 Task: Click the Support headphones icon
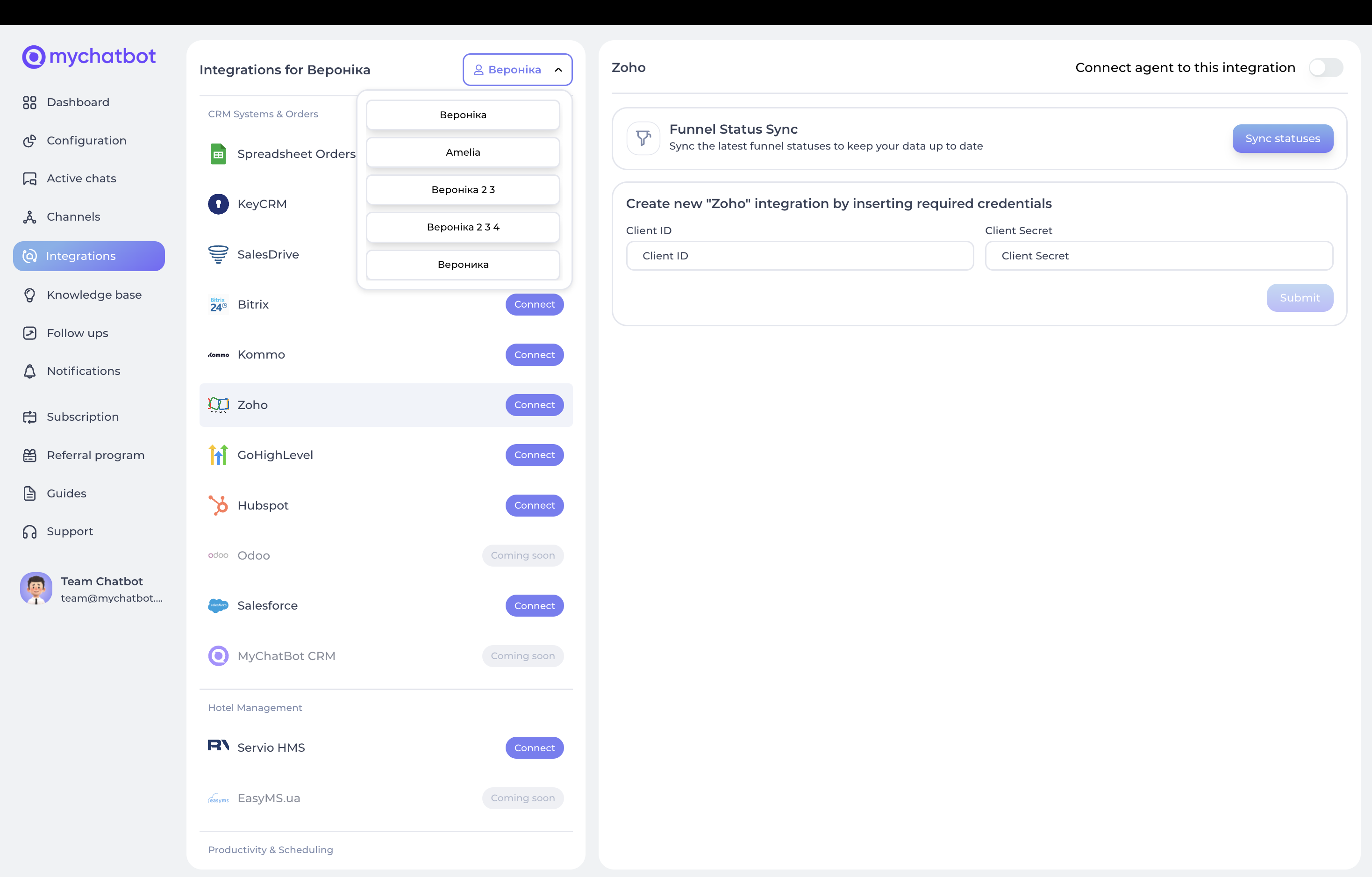coord(29,532)
